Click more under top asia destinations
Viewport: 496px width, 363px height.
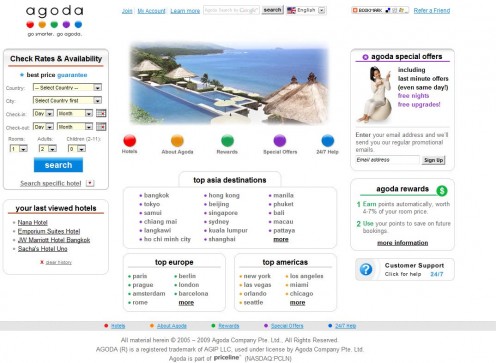pyautogui.click(x=281, y=239)
